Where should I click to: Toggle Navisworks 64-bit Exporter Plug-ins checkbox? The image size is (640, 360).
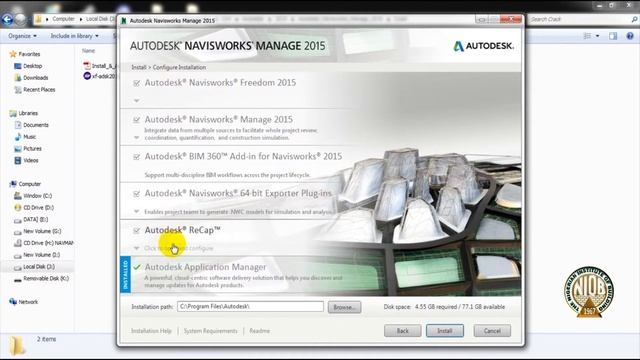(136, 193)
